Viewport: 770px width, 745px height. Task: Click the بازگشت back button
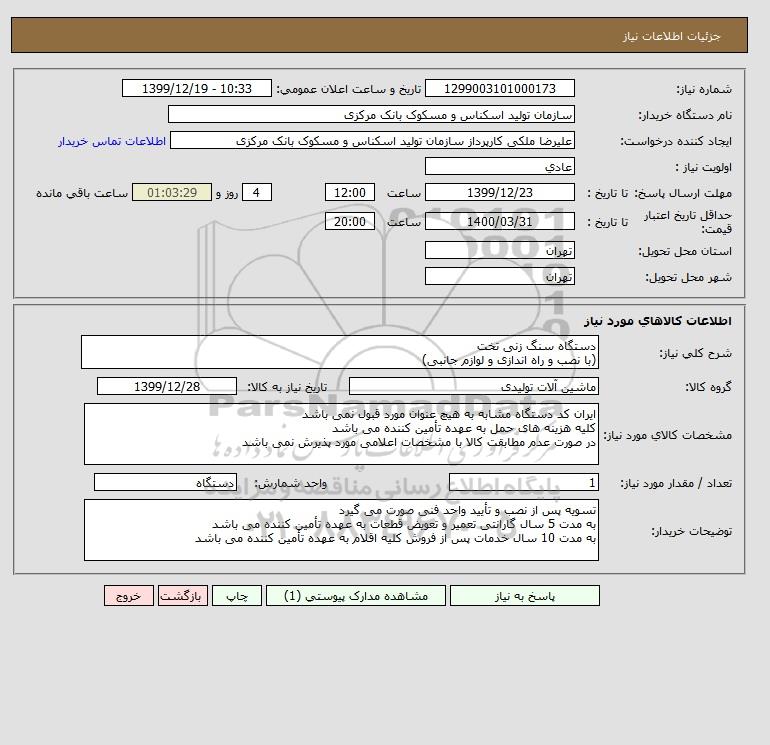(183, 596)
